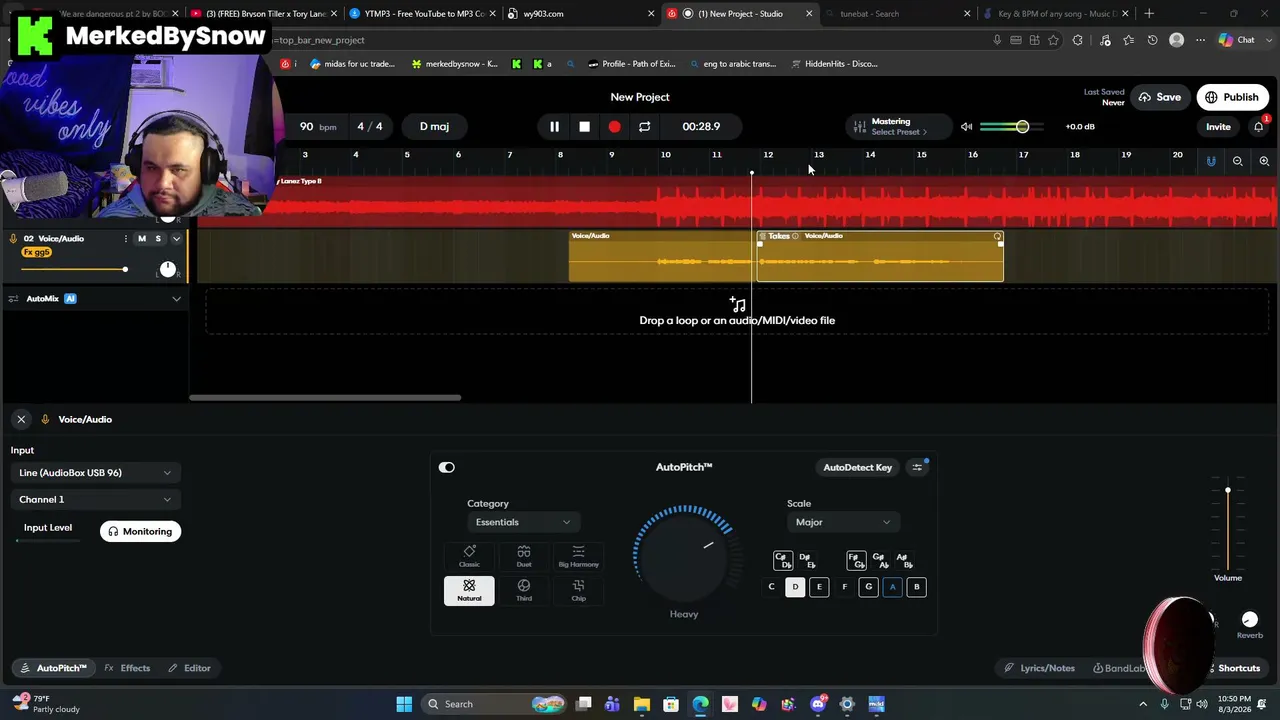1280x720 pixels.
Task: Toggle the snap magnet icon
Action: pos(1211,161)
